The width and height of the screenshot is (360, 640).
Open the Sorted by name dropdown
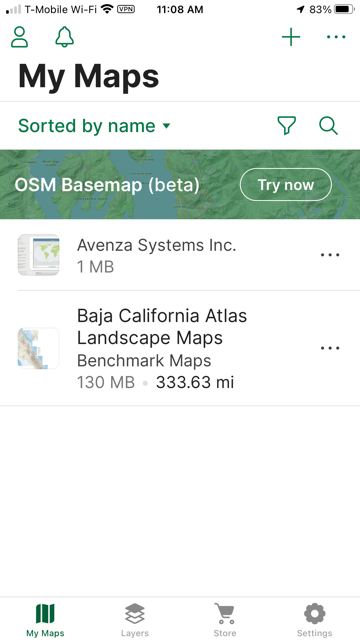point(94,126)
